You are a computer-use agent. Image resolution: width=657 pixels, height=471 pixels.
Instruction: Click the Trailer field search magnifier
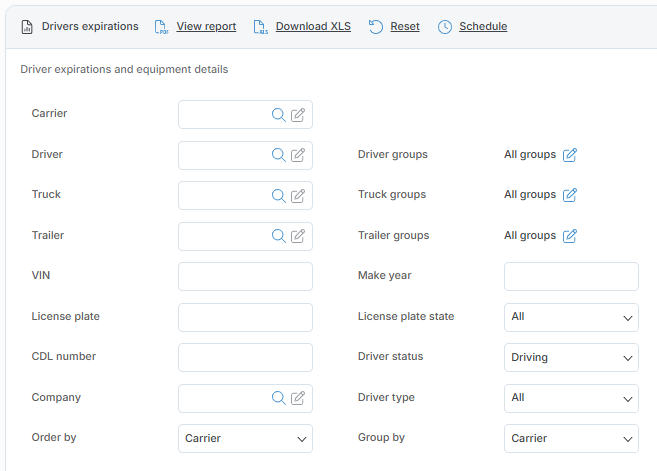pyautogui.click(x=279, y=236)
